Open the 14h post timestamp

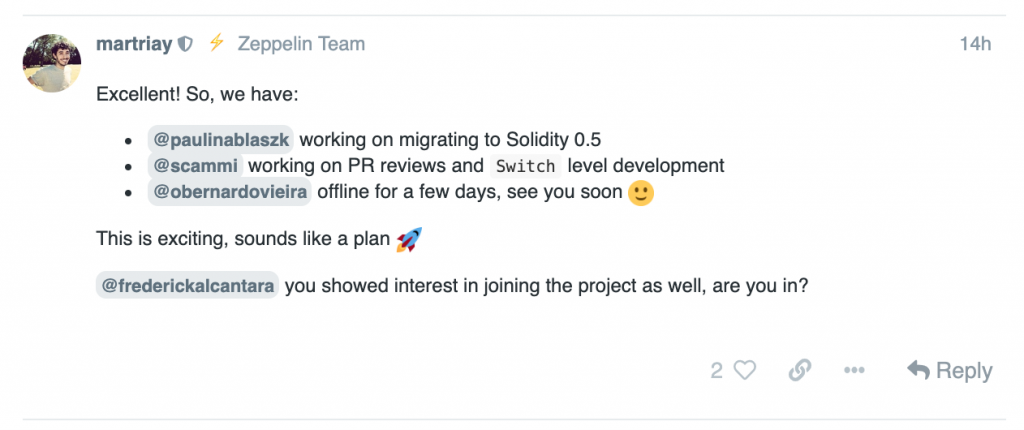[975, 44]
